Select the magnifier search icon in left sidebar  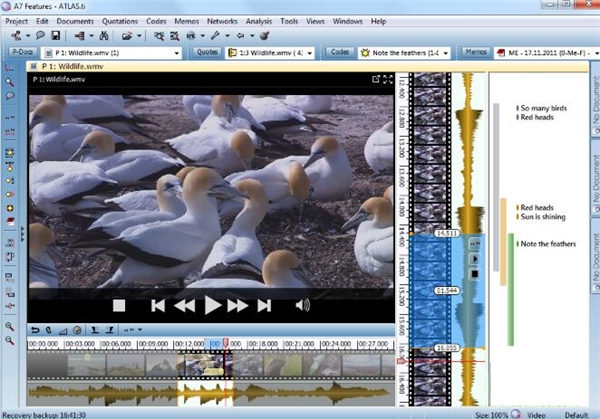click(x=9, y=82)
